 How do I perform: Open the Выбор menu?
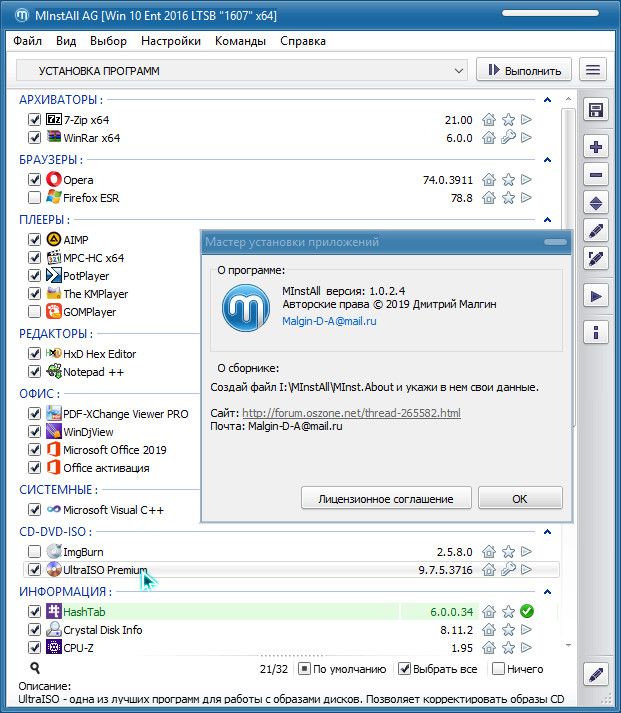pyautogui.click(x=108, y=41)
